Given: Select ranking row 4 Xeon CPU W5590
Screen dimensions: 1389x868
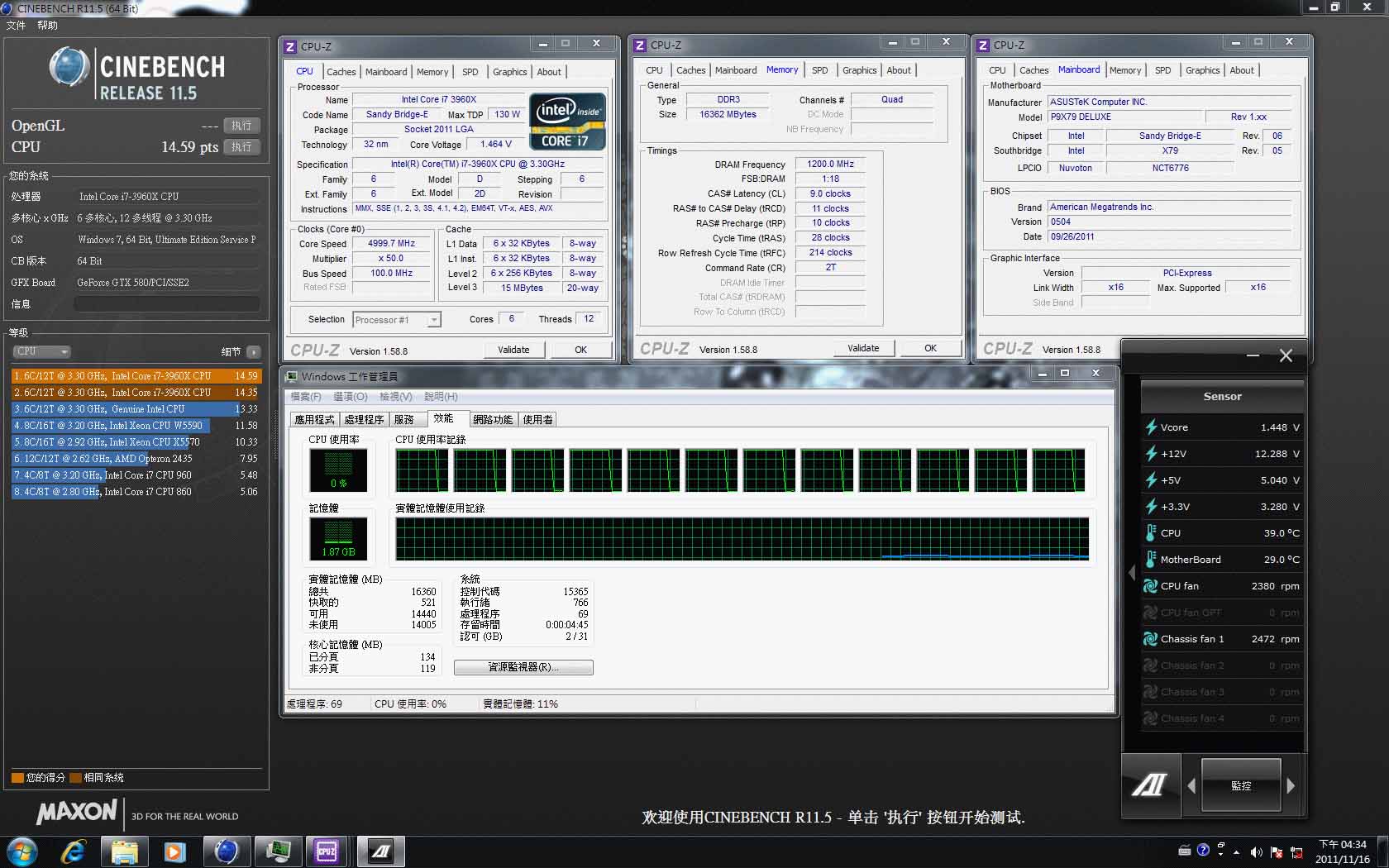Looking at the screenshot, I should 136,426.
